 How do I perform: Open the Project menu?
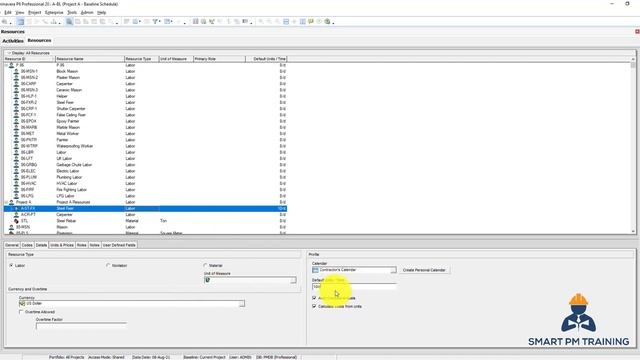[35, 13]
